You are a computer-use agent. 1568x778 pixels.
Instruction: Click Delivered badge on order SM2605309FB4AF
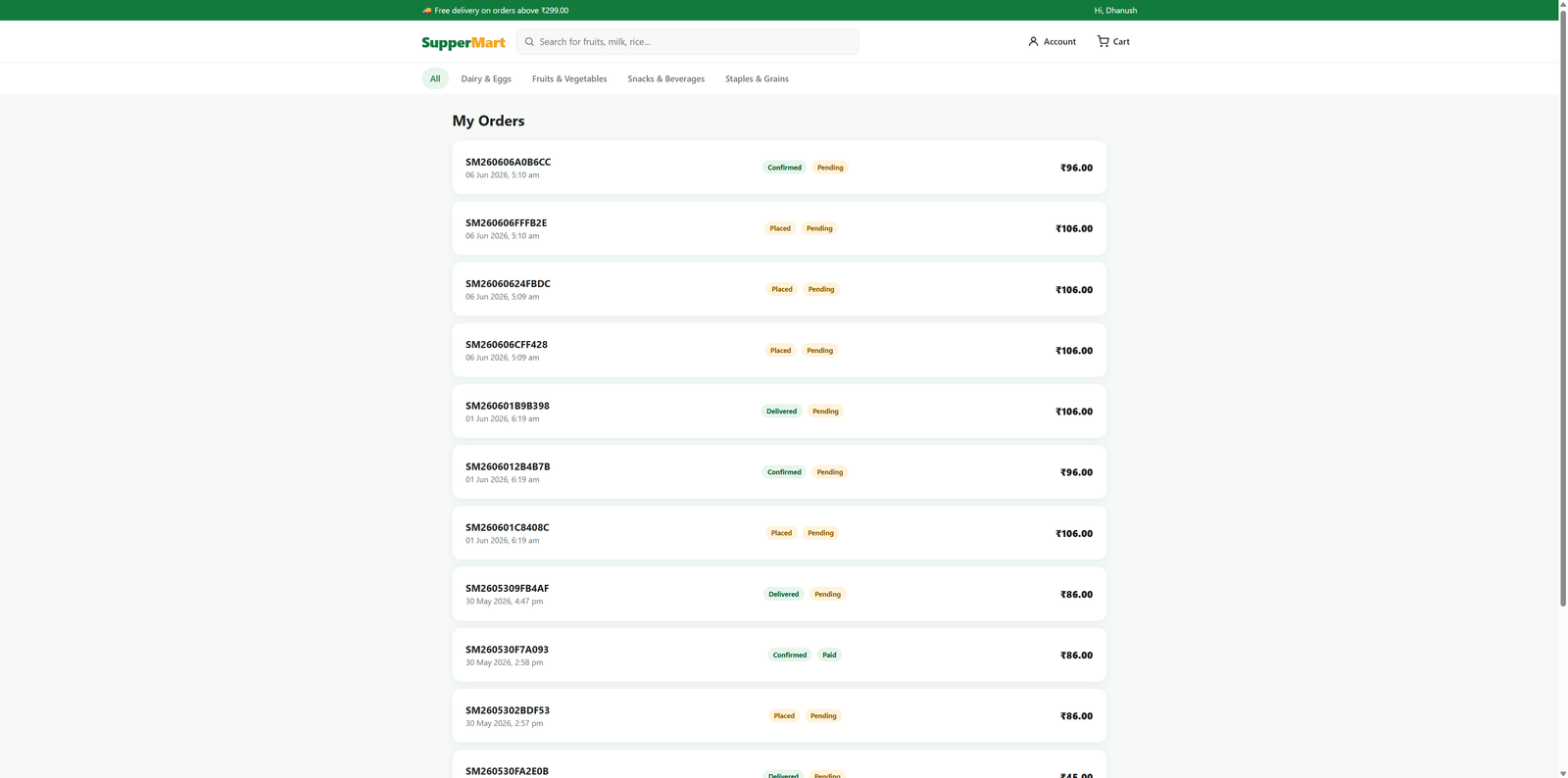pos(784,594)
